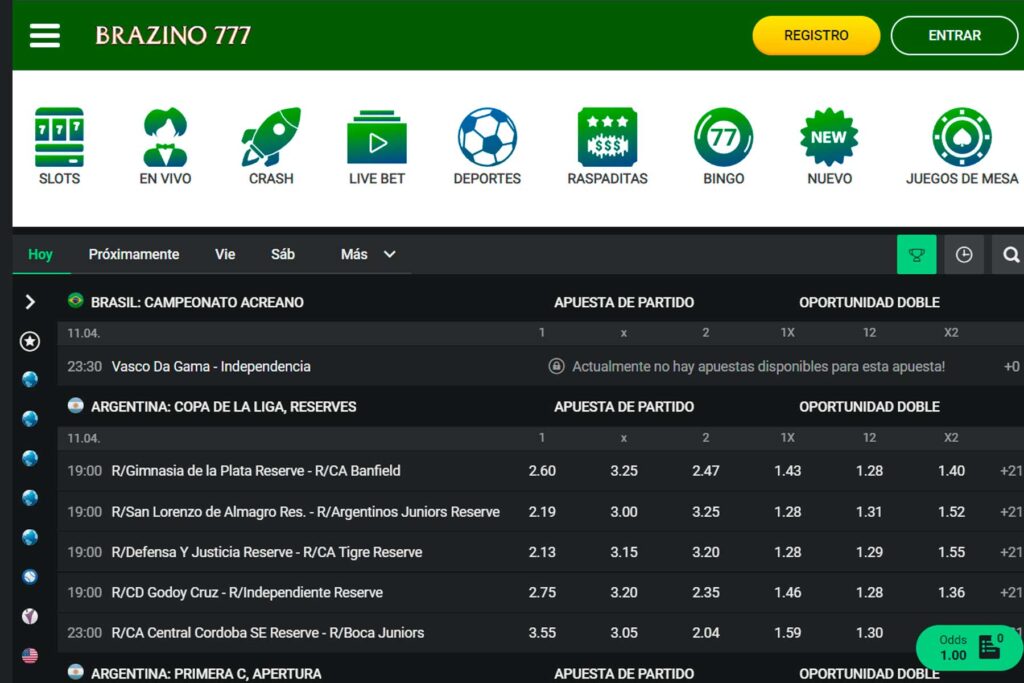Image resolution: width=1024 pixels, height=683 pixels.
Task: Click the clock time filter icon
Action: [964, 255]
